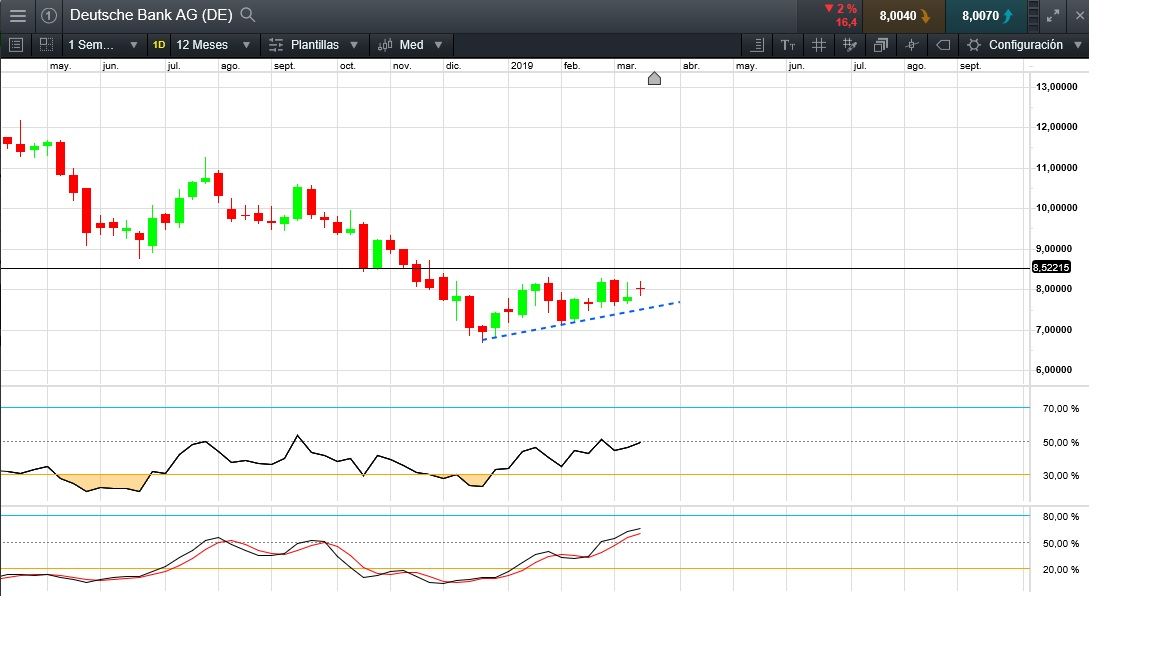The height and width of the screenshot is (648, 1152).
Task: Click the circled number 1 chart indicator
Action: pyautogui.click(x=48, y=15)
